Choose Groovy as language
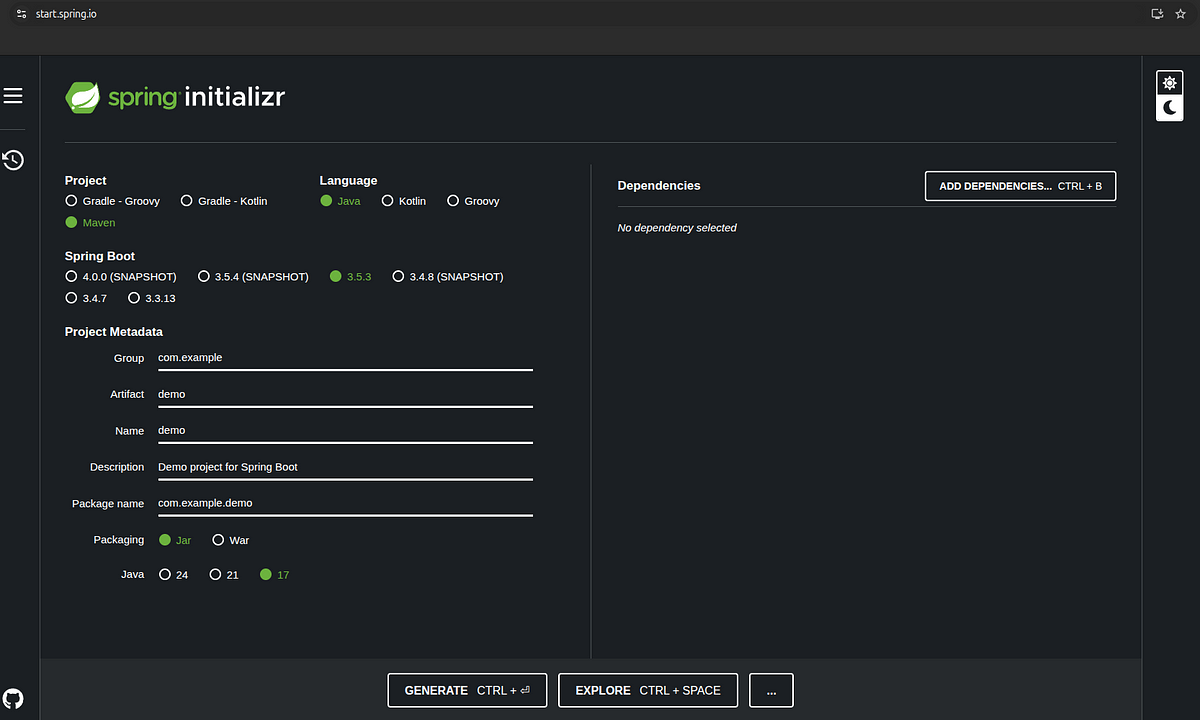 pos(473,201)
